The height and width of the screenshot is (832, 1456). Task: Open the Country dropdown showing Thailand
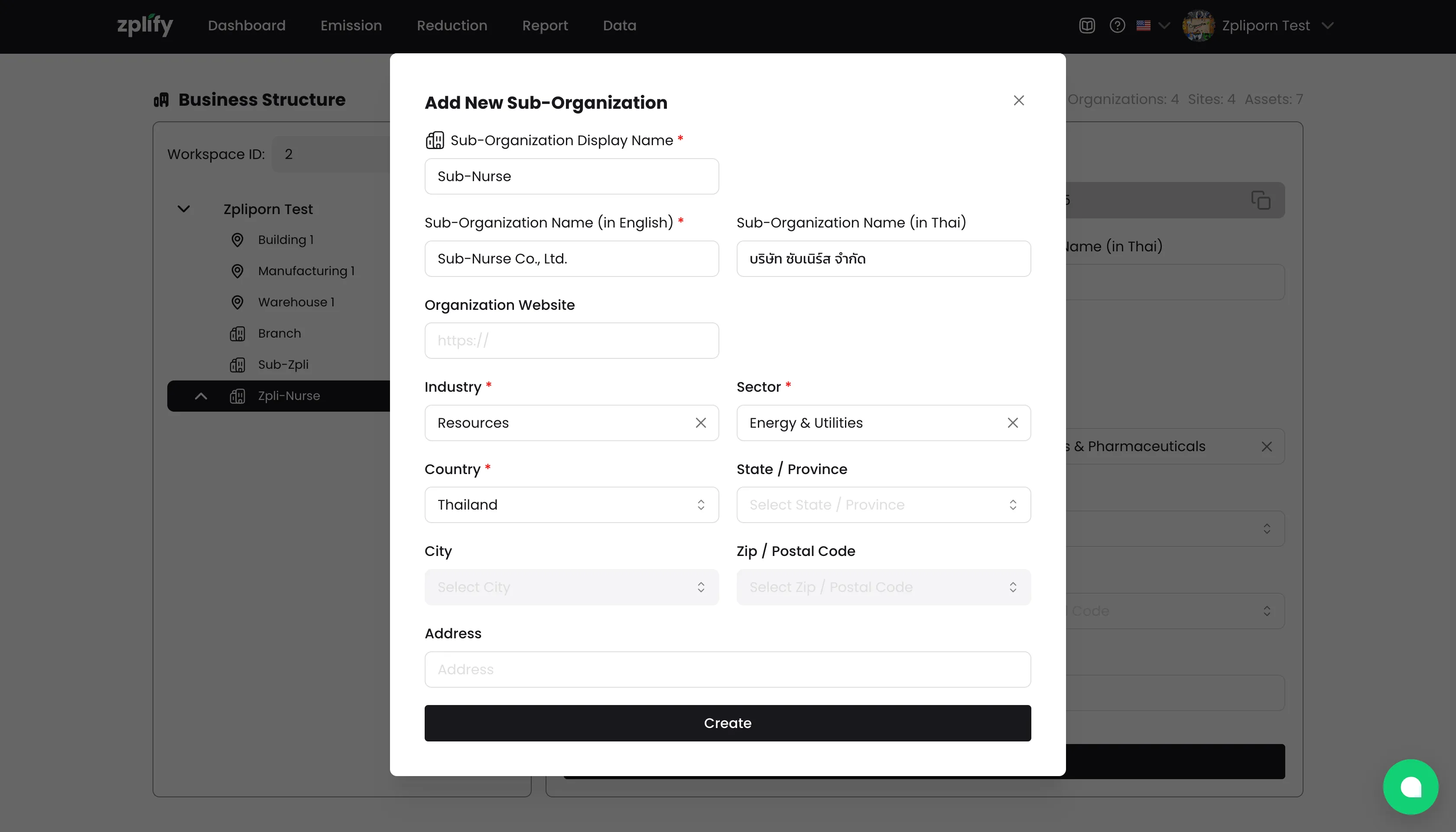572,504
